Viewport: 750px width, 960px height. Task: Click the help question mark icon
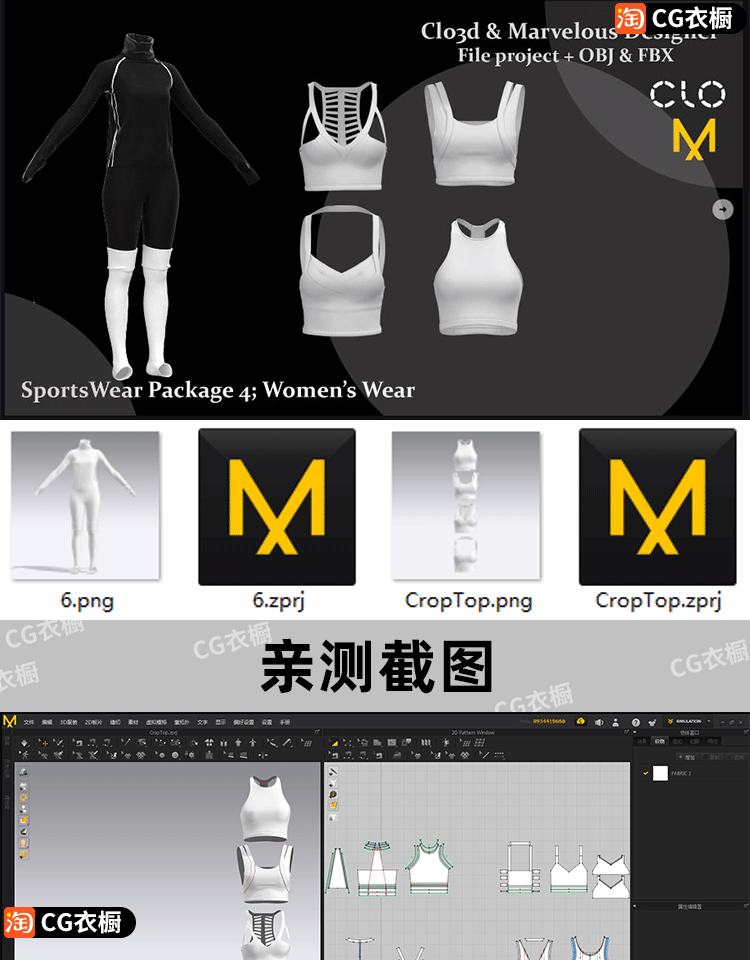tap(636, 721)
